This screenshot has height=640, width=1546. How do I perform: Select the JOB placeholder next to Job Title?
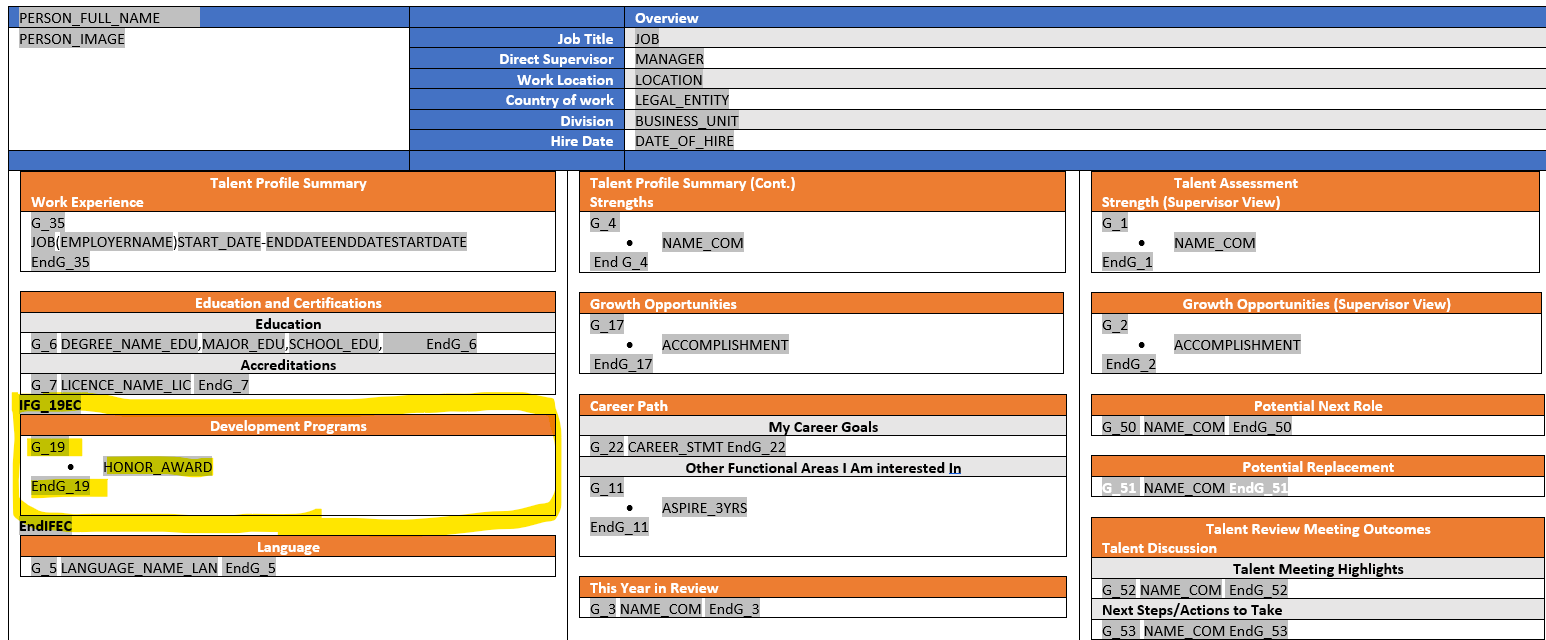(x=645, y=38)
